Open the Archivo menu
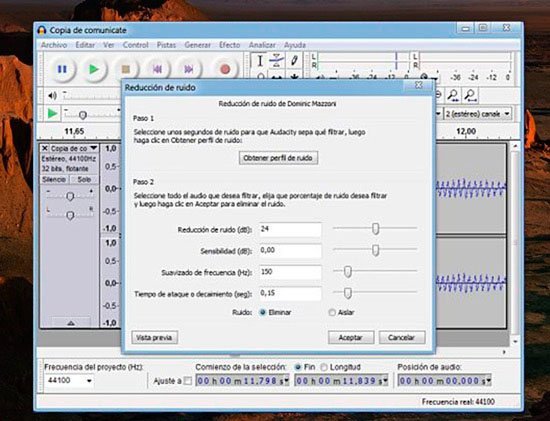This screenshot has width=550, height=421. [54, 45]
